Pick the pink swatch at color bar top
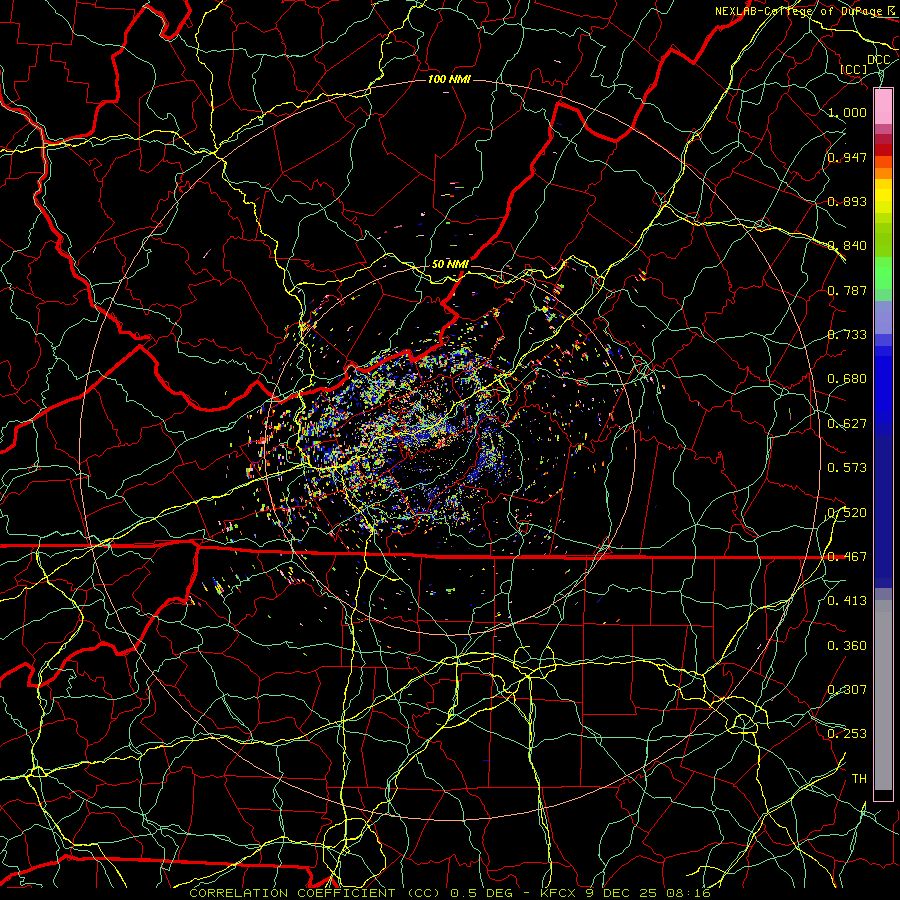900x900 pixels. pyautogui.click(x=883, y=106)
